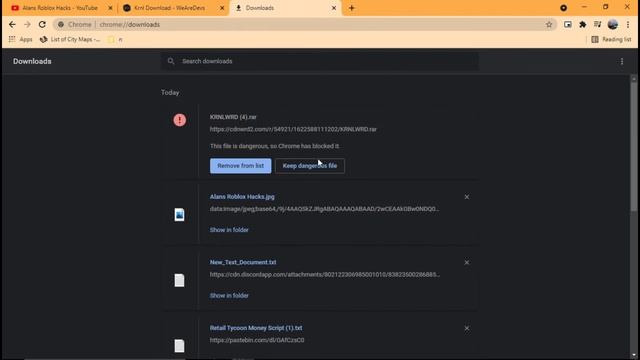Open the List of City Maps bookmark
Viewport: 640px width, 360px height.
[x=70, y=39]
